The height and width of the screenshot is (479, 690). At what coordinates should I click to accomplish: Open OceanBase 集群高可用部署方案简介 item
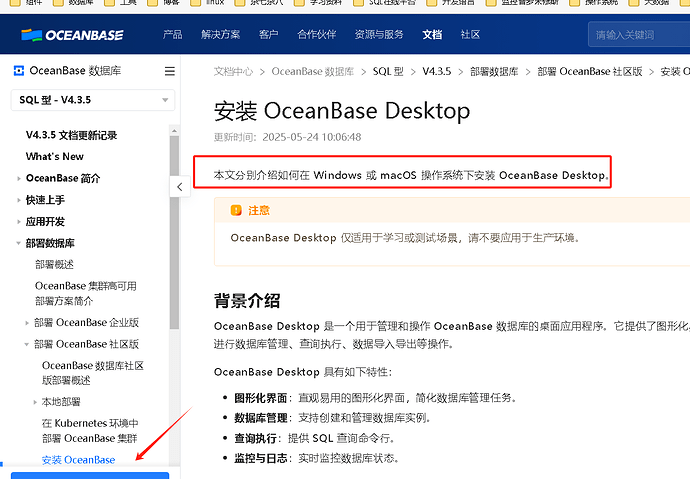(86, 293)
